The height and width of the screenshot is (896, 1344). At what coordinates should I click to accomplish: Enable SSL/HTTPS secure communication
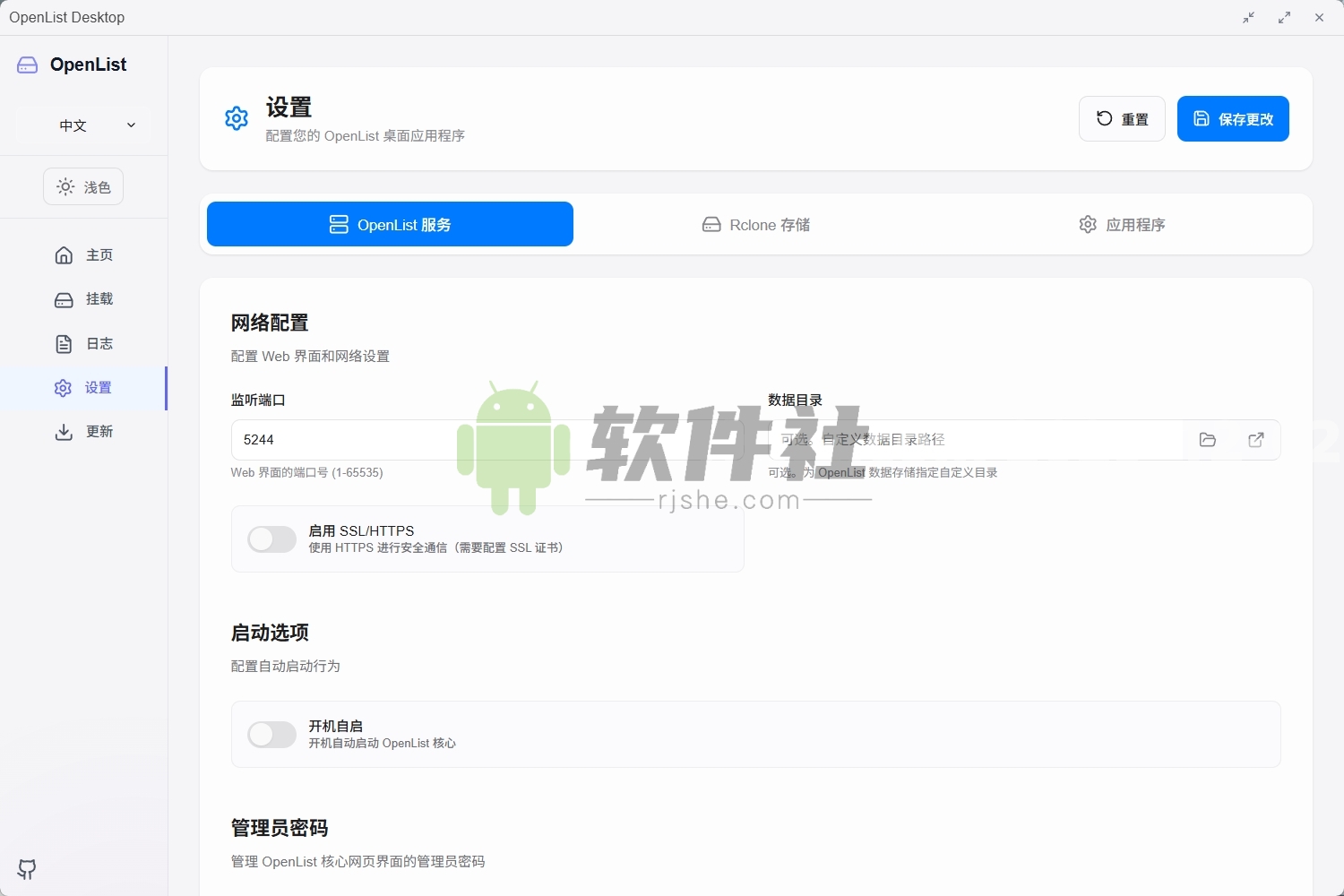(x=271, y=538)
